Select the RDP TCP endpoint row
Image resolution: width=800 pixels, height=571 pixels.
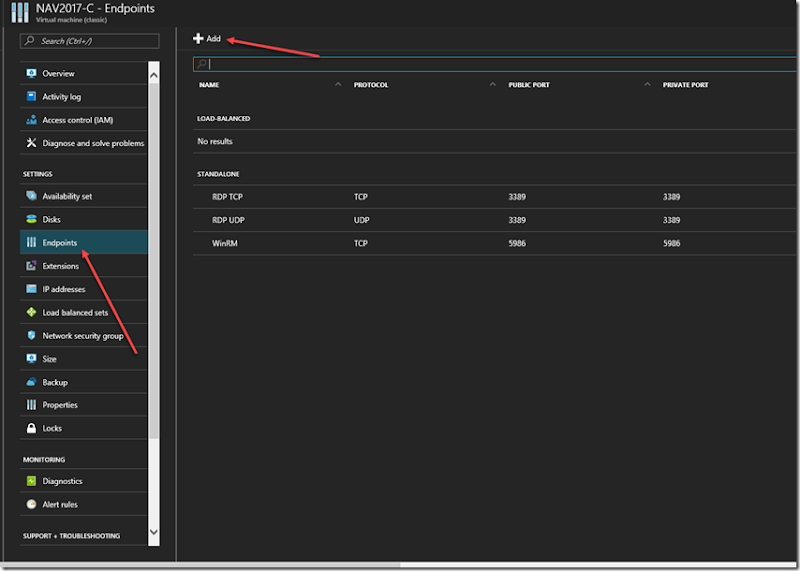pos(496,196)
